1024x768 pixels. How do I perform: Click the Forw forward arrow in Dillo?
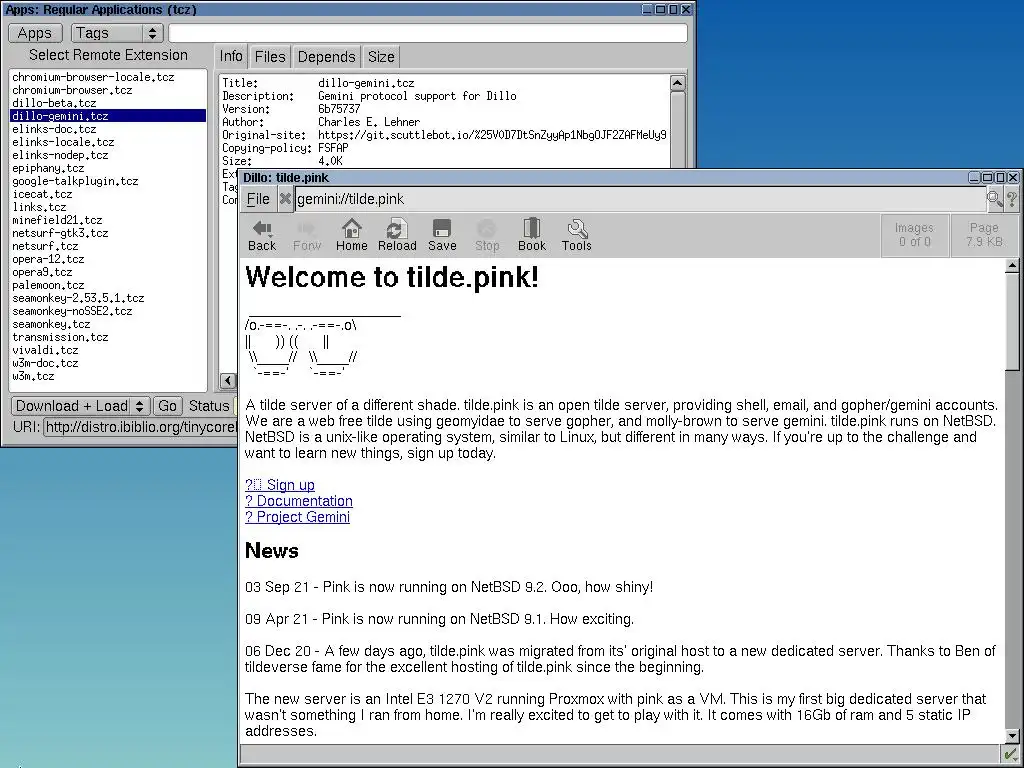[x=307, y=235]
